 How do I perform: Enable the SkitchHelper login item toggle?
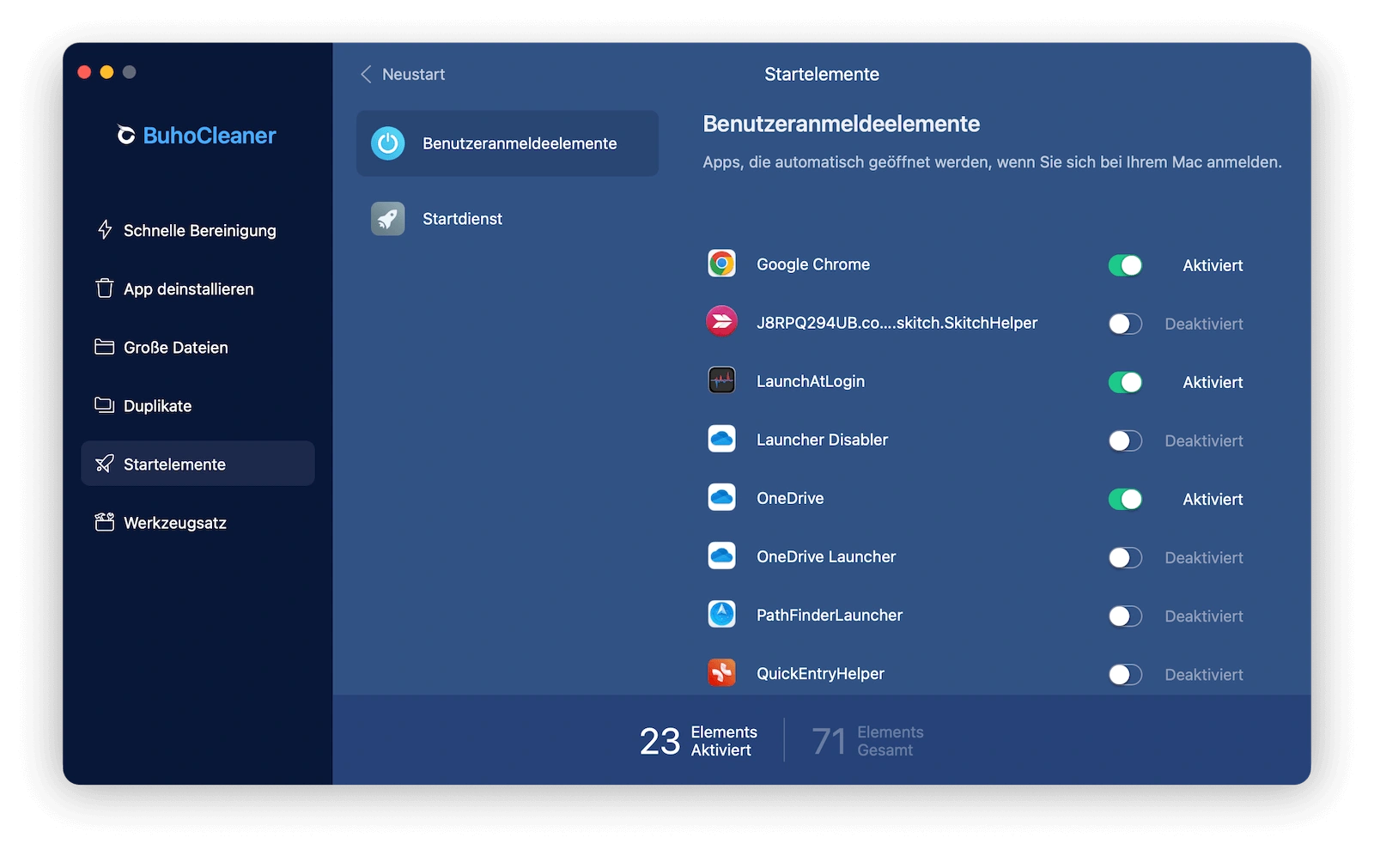coord(1125,324)
